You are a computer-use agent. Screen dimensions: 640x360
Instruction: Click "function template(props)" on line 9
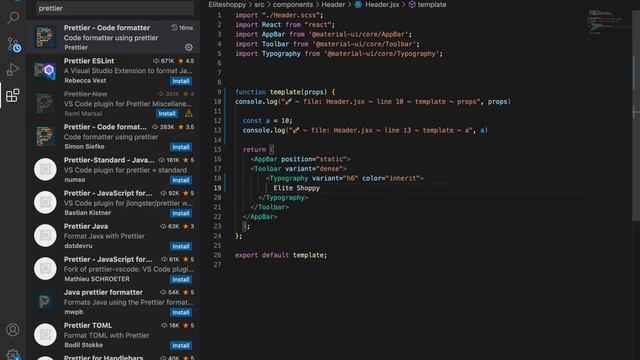click(281, 92)
